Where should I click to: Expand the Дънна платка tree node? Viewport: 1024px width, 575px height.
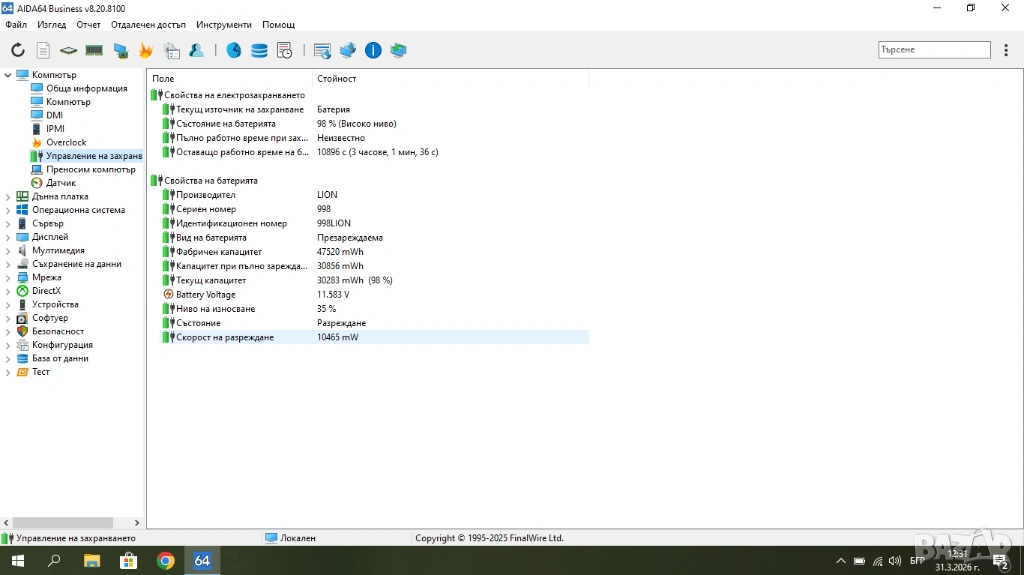pos(8,197)
